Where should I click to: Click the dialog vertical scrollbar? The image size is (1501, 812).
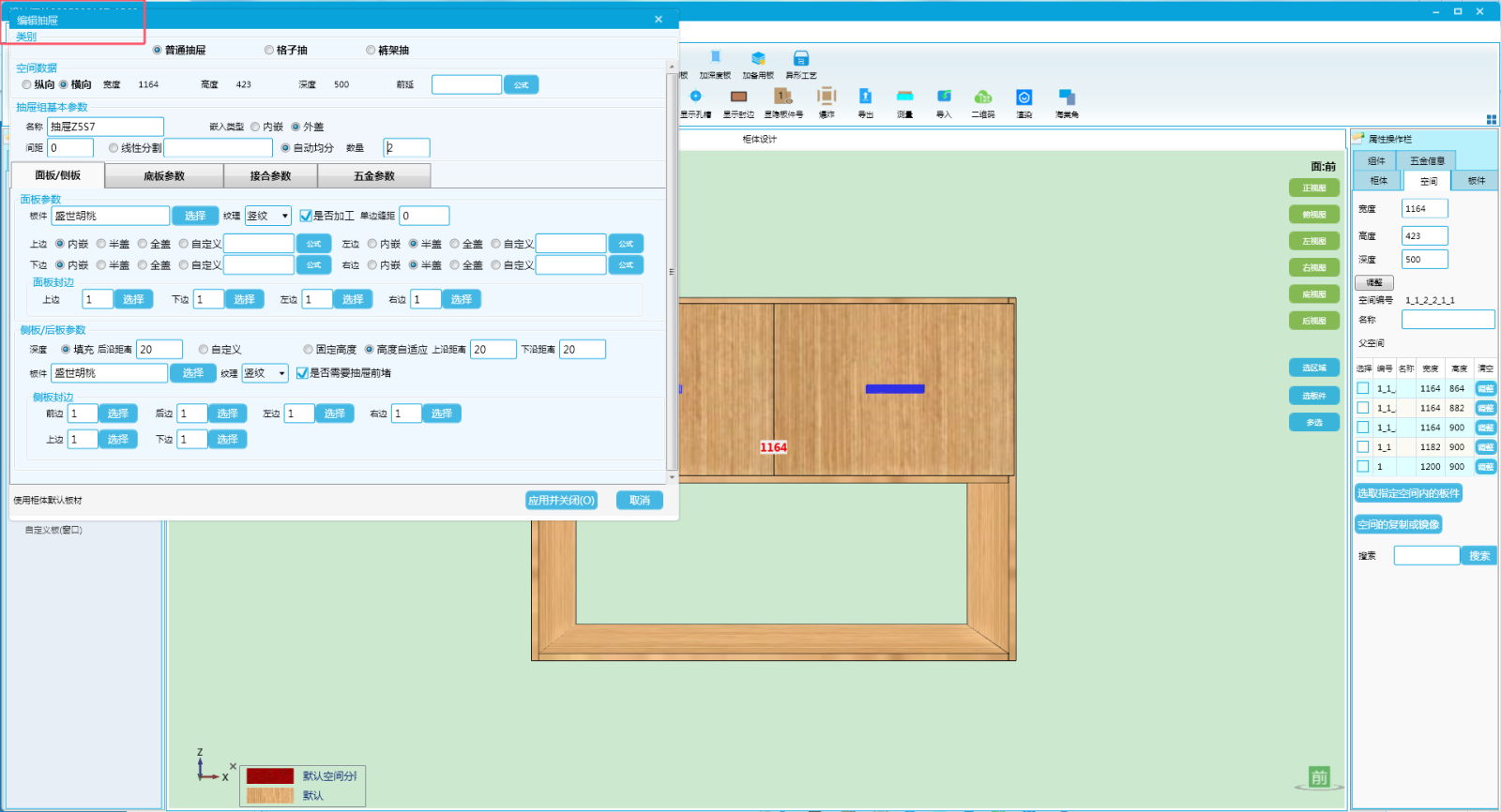(672, 272)
